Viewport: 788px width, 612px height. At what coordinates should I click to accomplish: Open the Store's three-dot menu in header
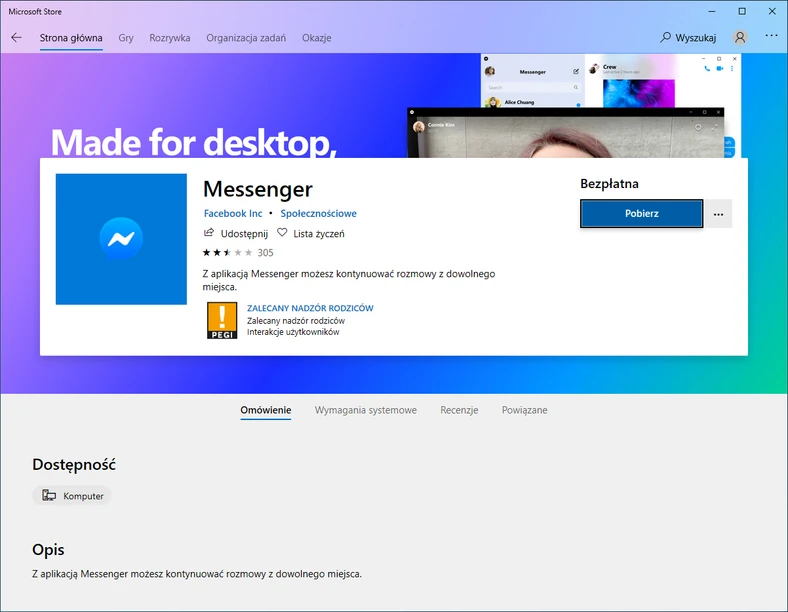771,36
